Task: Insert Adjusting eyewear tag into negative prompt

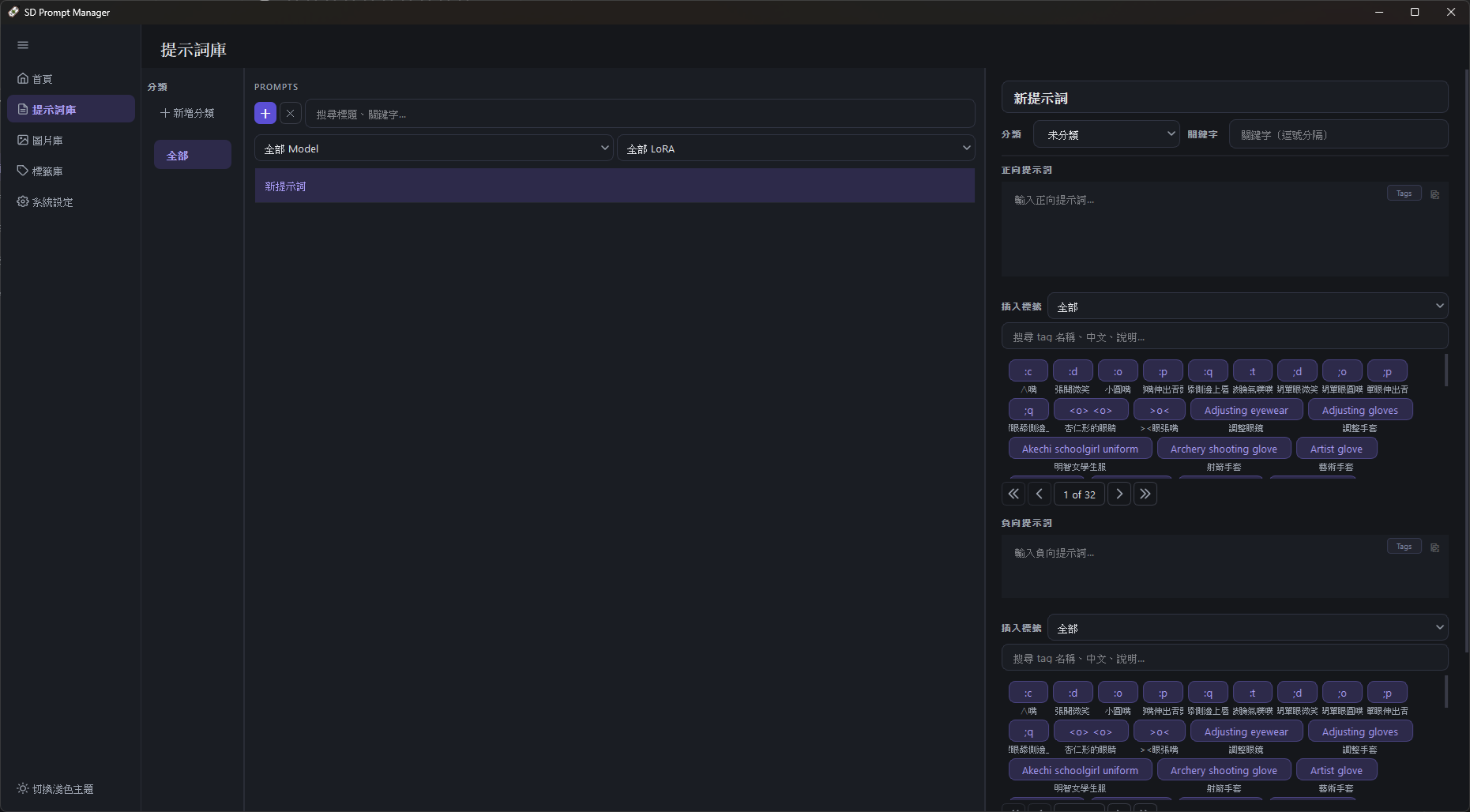Action: (1246, 731)
